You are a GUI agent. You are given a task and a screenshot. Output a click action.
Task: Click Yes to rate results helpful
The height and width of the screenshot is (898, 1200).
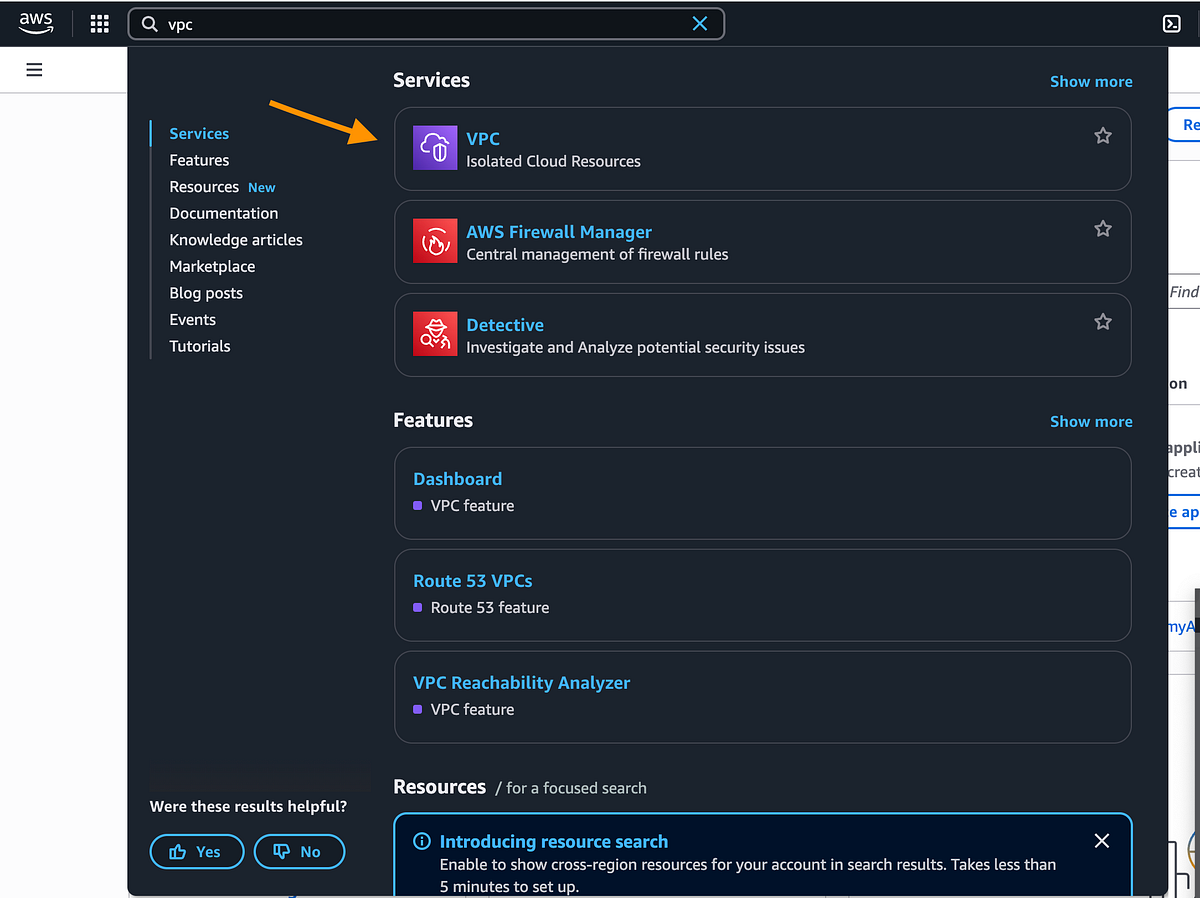coord(196,851)
